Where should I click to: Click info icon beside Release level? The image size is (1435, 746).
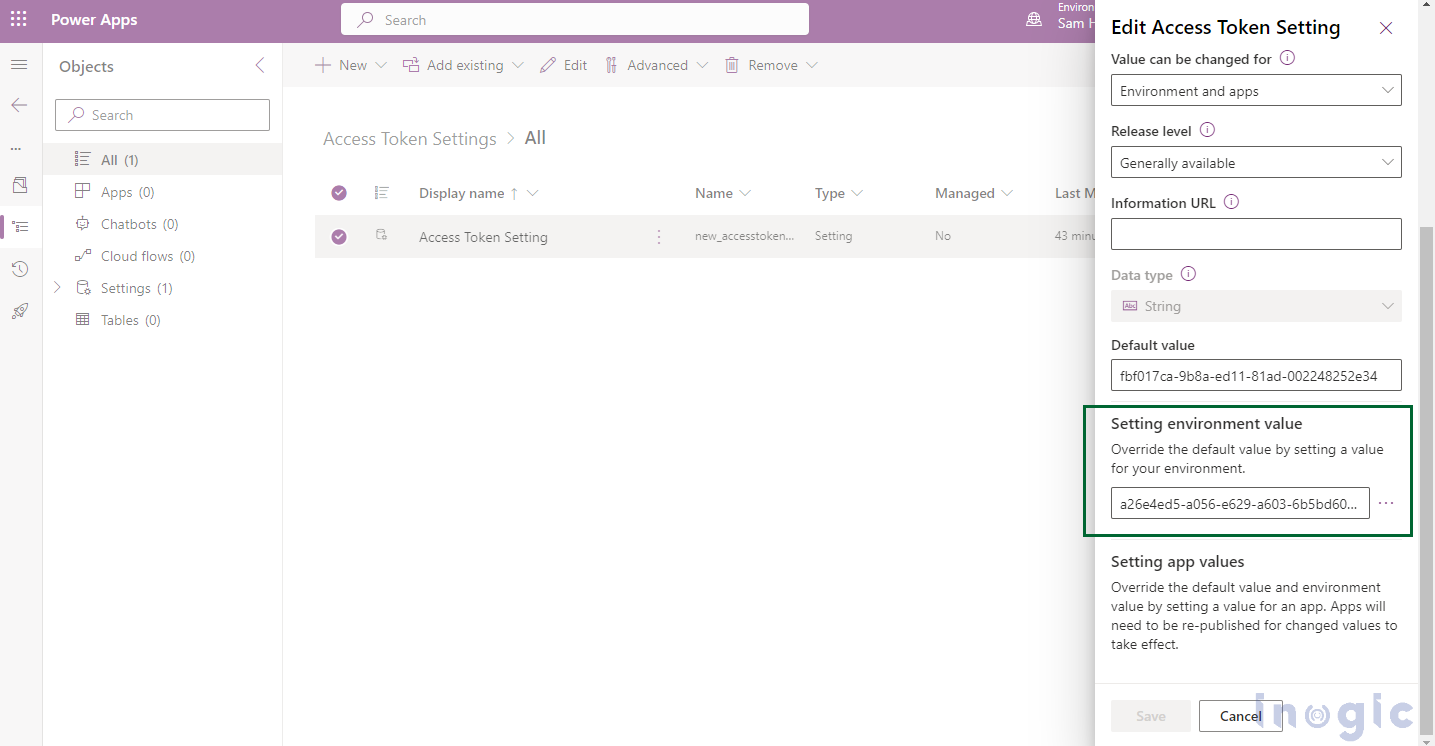(x=1207, y=130)
